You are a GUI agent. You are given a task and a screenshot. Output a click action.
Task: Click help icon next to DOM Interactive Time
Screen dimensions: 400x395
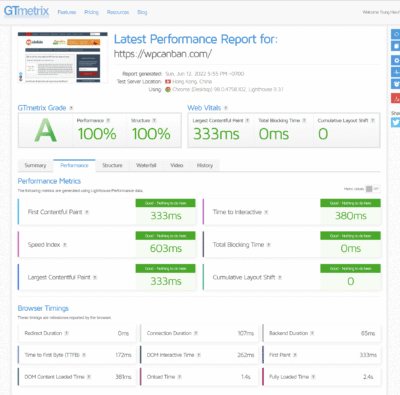199,355
